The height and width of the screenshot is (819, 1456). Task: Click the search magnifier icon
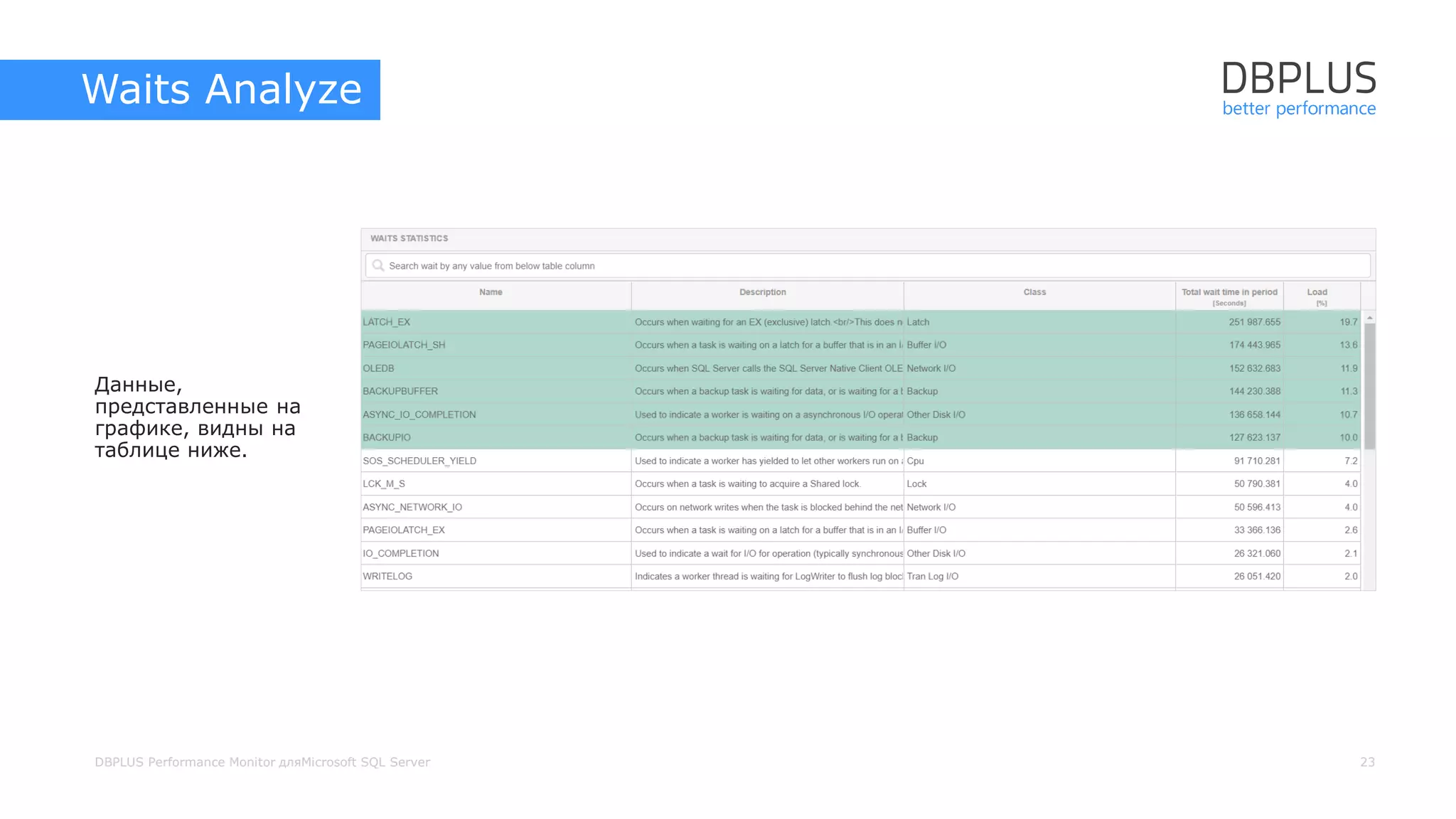[x=378, y=266]
